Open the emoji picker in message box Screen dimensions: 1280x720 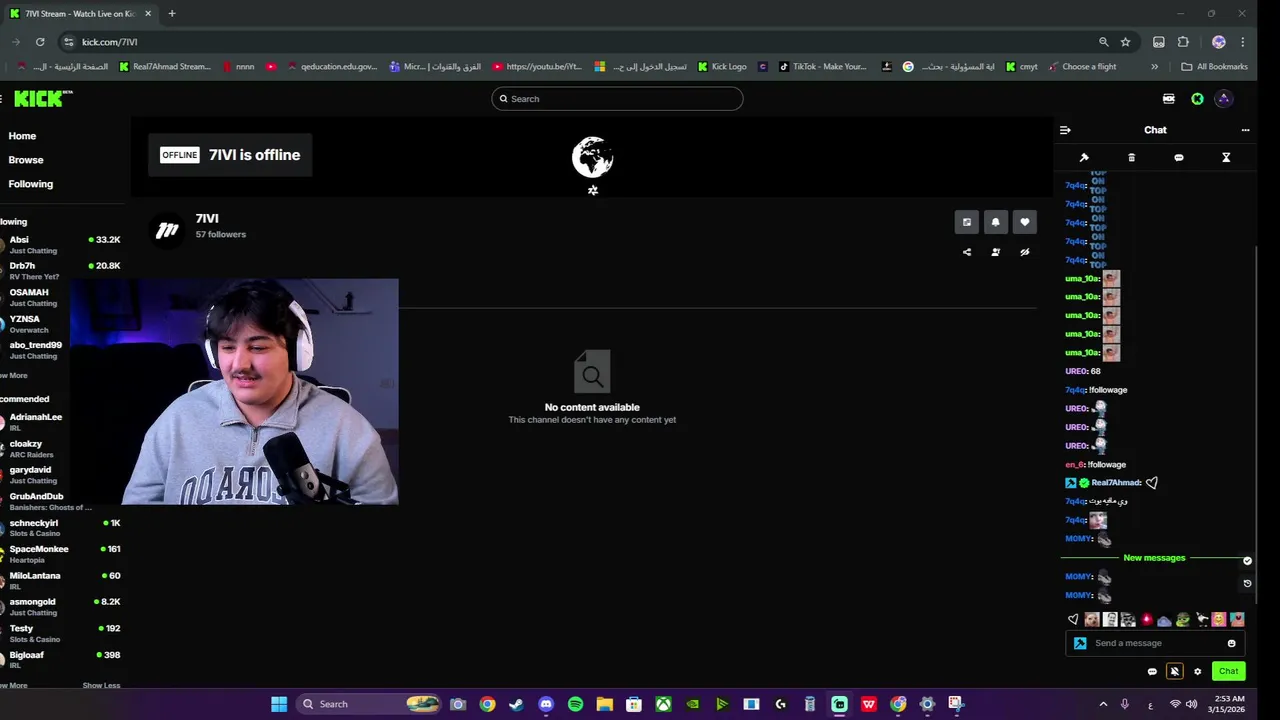(x=1231, y=643)
